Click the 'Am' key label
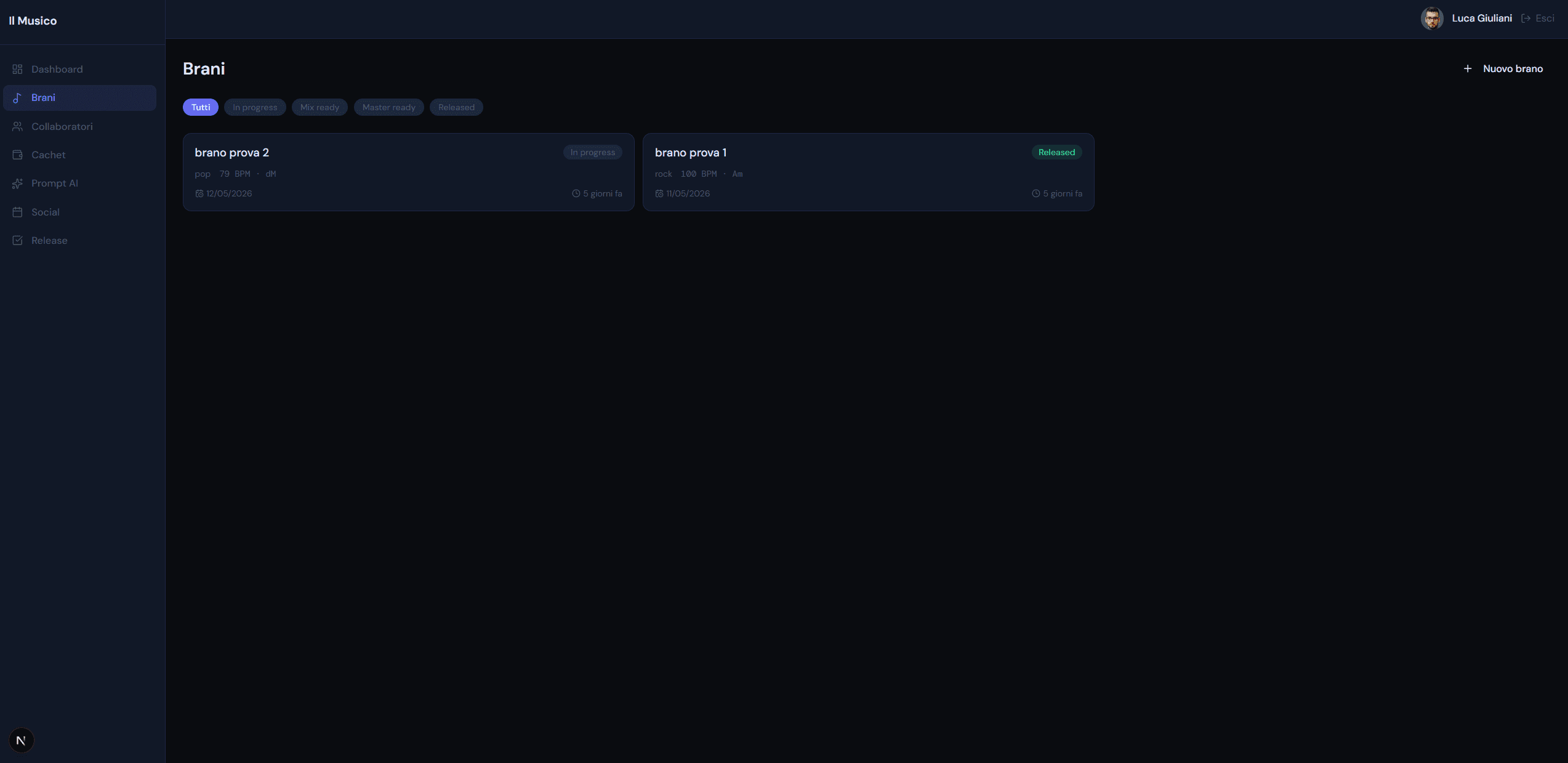The width and height of the screenshot is (1568, 763). 738,174
